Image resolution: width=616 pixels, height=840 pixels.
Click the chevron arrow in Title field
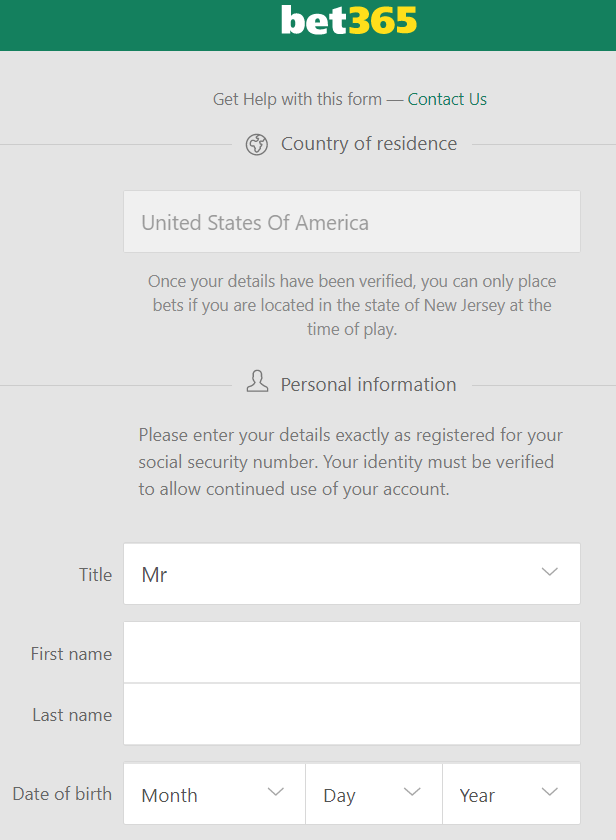coord(550,572)
